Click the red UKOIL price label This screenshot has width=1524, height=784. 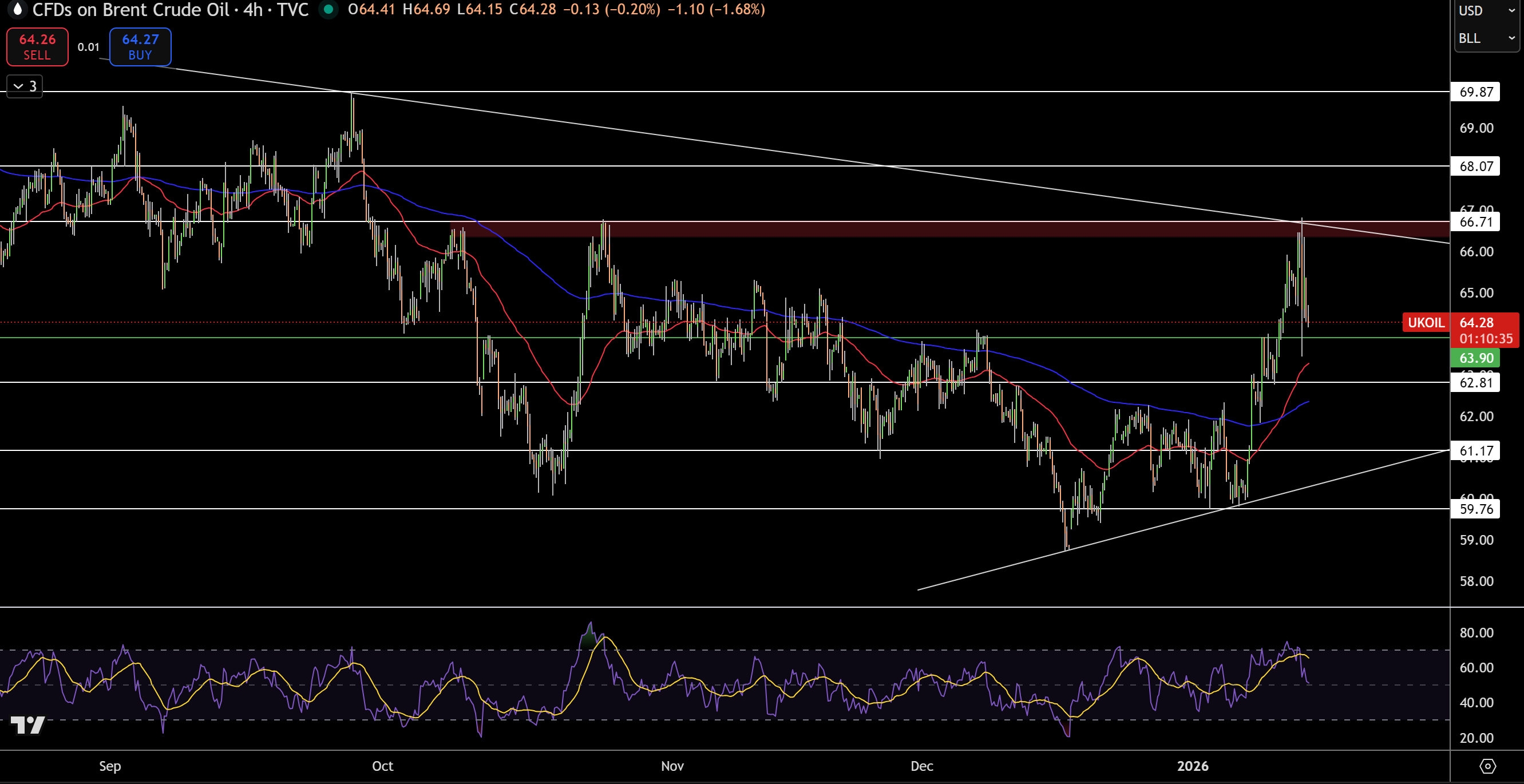(x=1426, y=323)
